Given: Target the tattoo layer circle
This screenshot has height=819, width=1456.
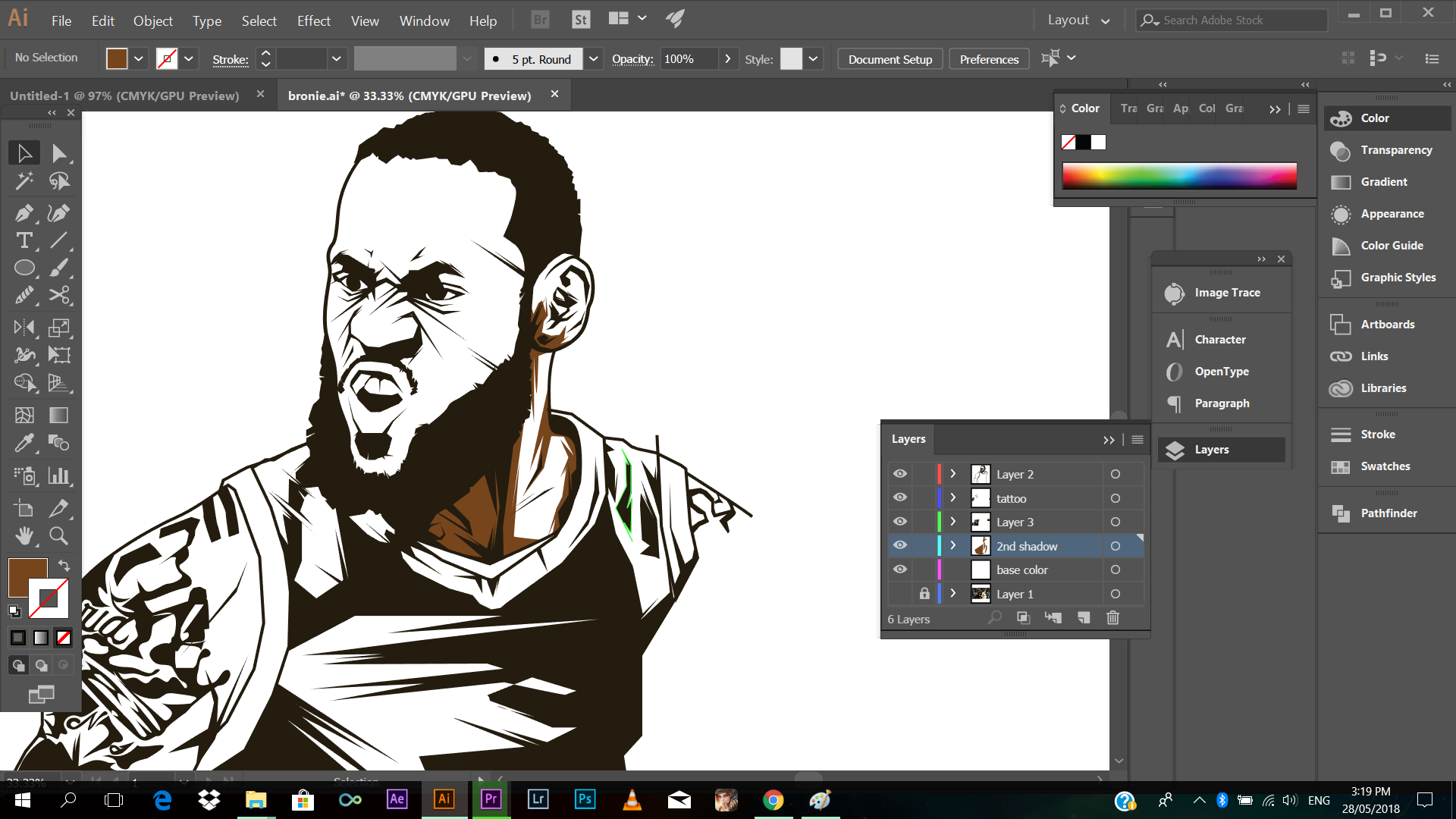Looking at the screenshot, I should pyautogui.click(x=1116, y=498).
